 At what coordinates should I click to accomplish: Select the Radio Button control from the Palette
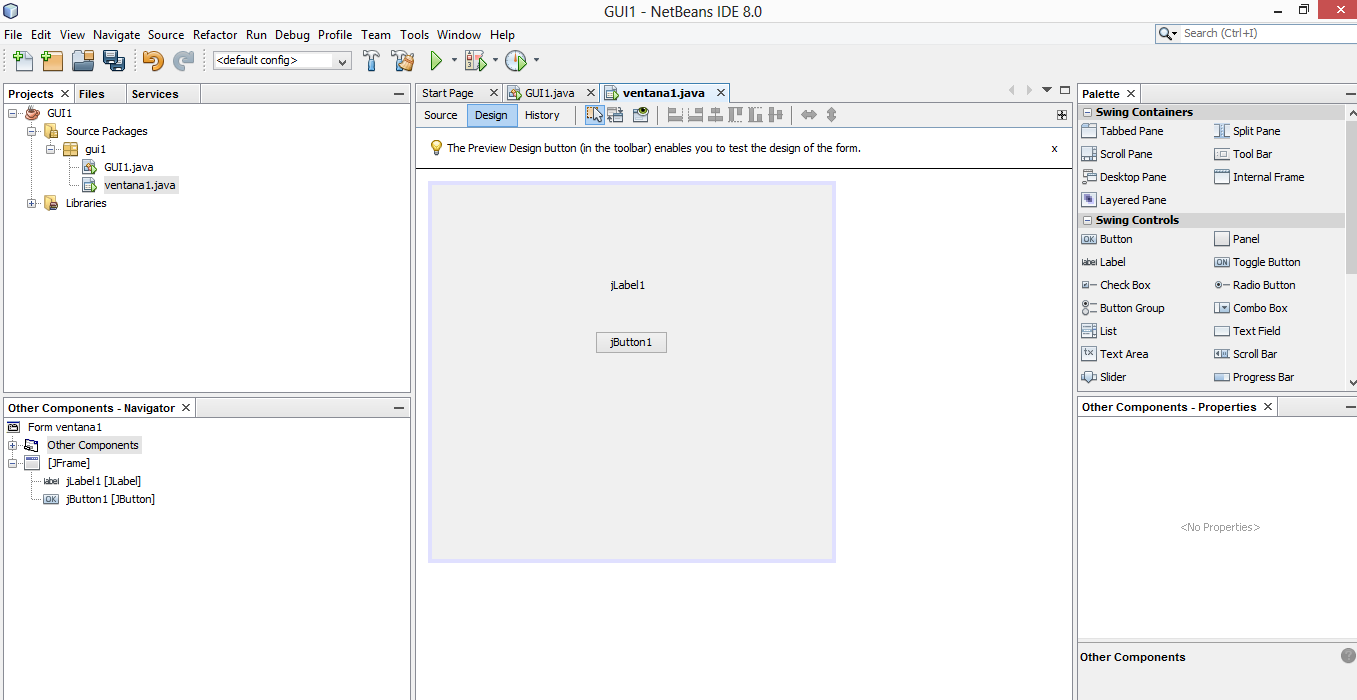click(x=1261, y=285)
